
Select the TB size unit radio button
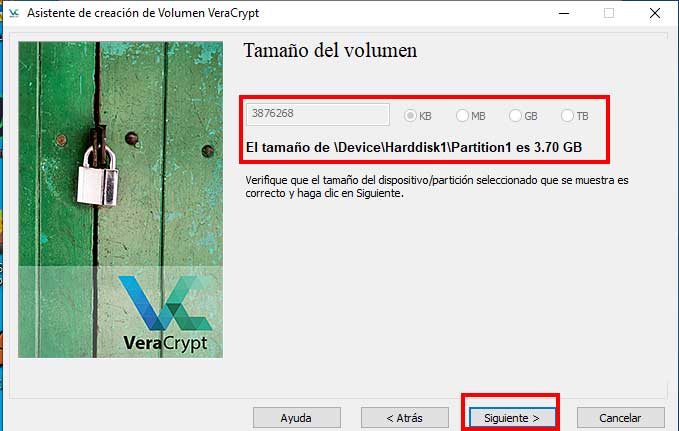(x=575, y=116)
